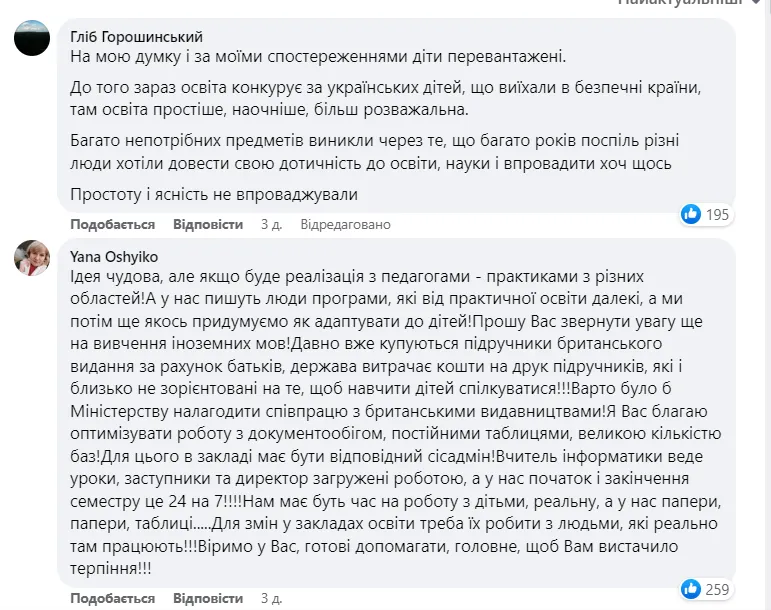Click the paragraph starting "На мою думку"
This screenshot has width=771, height=610.
[x=318, y=58]
